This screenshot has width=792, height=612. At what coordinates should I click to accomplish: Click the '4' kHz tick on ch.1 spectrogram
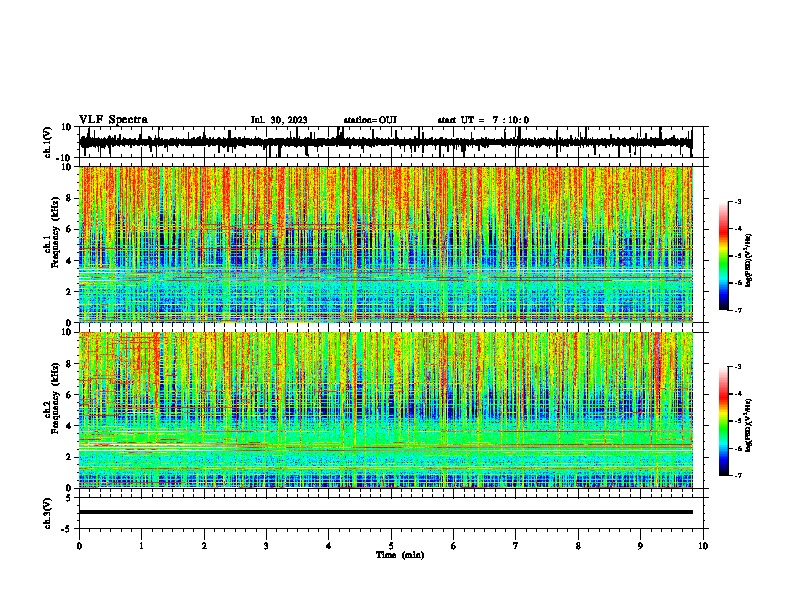[x=69, y=261]
